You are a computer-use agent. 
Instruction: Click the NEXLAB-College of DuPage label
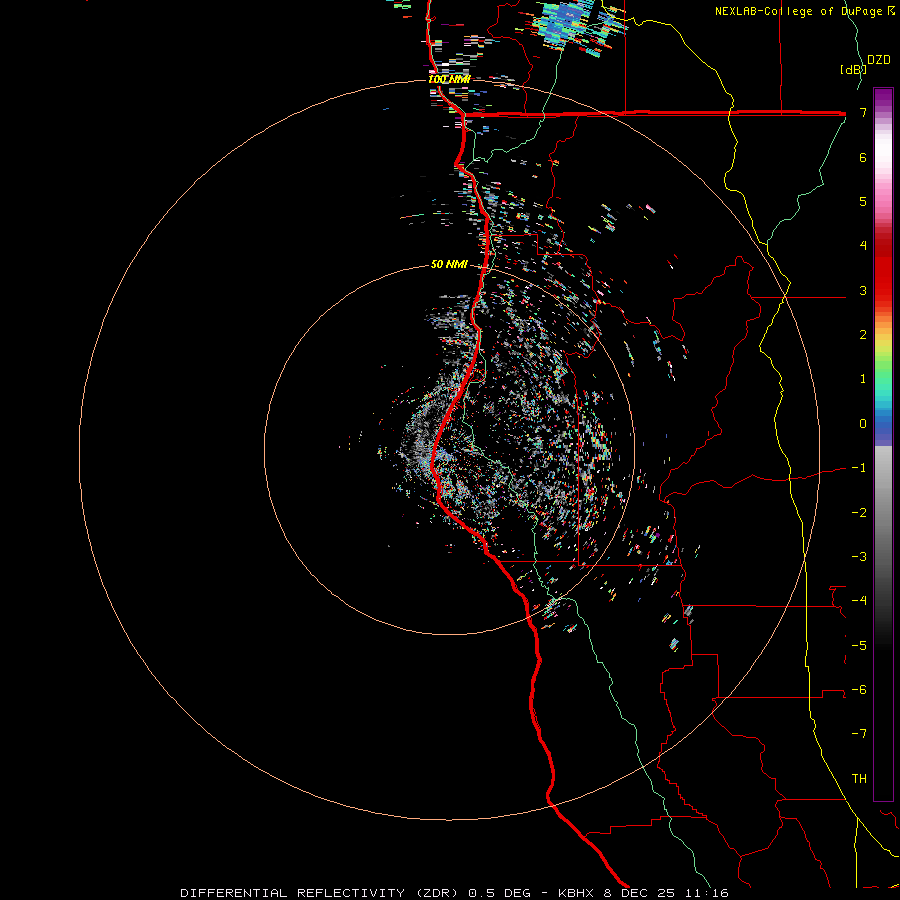tap(800, 11)
